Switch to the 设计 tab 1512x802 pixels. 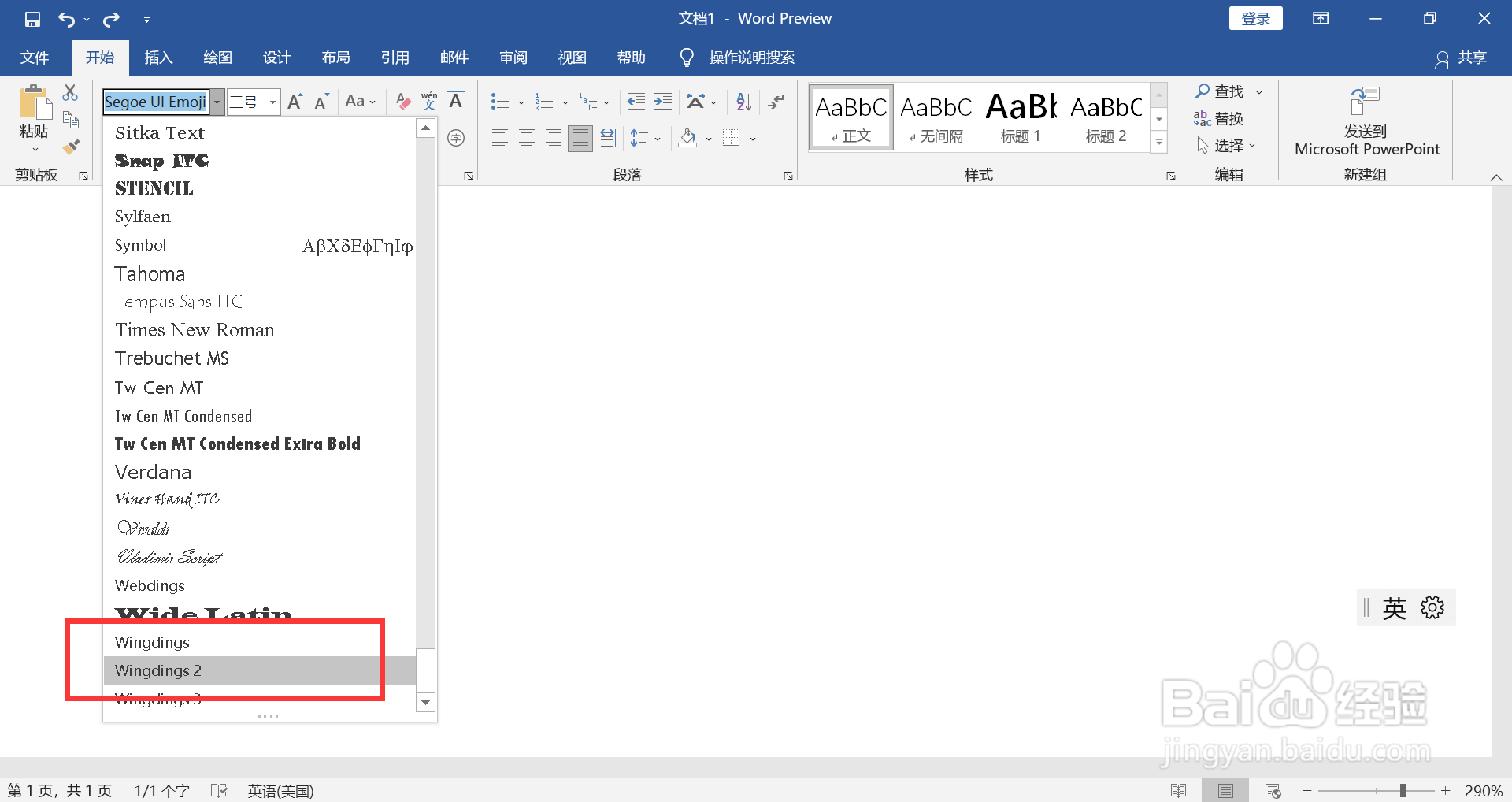click(276, 58)
